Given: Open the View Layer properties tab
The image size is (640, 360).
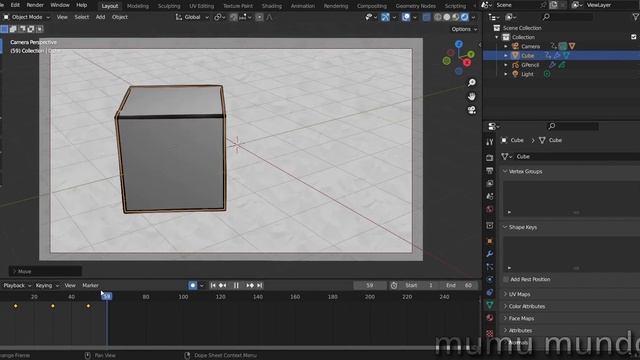Looking at the screenshot, I should coord(490,184).
